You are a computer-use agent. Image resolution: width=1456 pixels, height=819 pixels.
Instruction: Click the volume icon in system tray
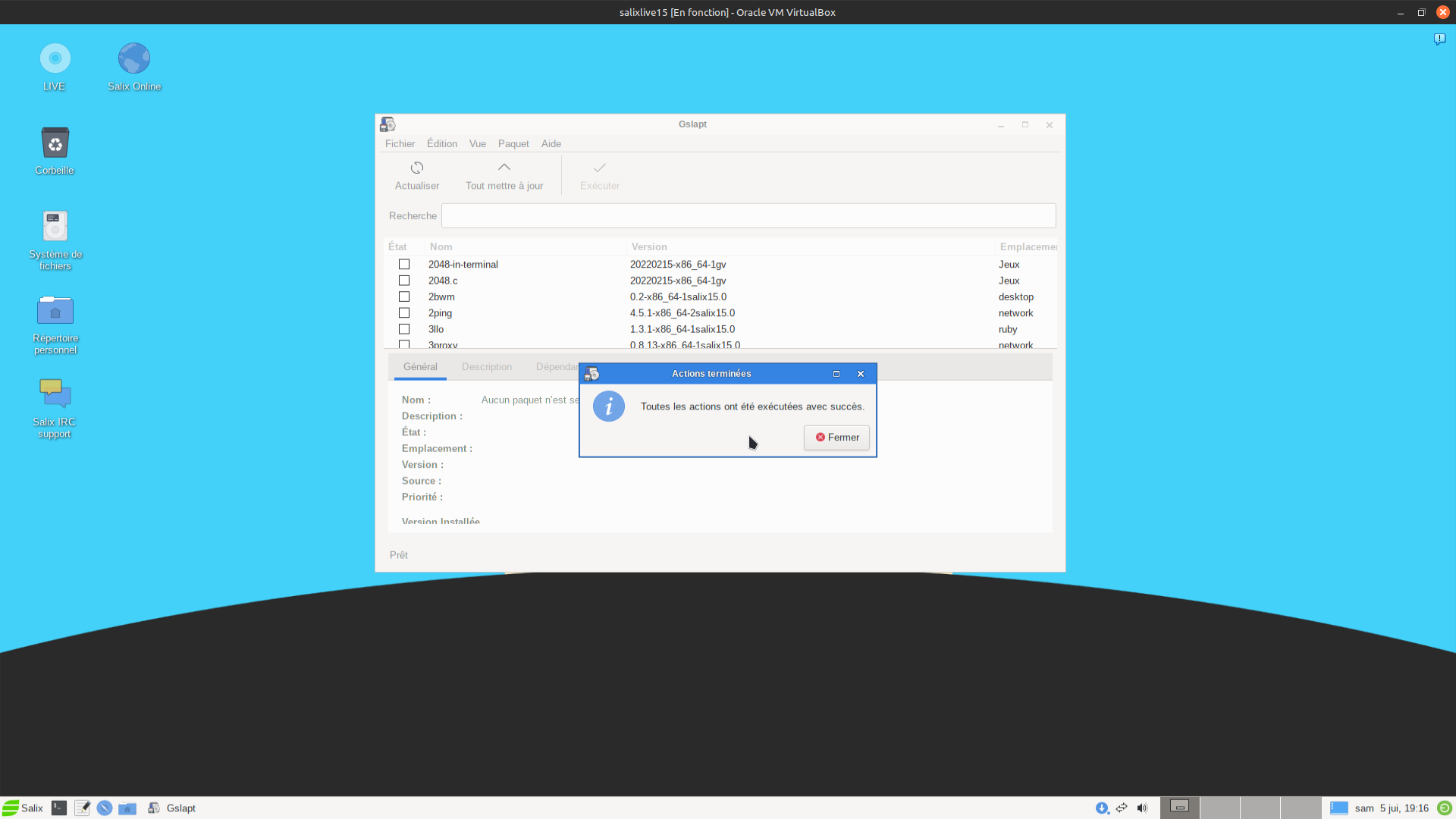tap(1142, 808)
